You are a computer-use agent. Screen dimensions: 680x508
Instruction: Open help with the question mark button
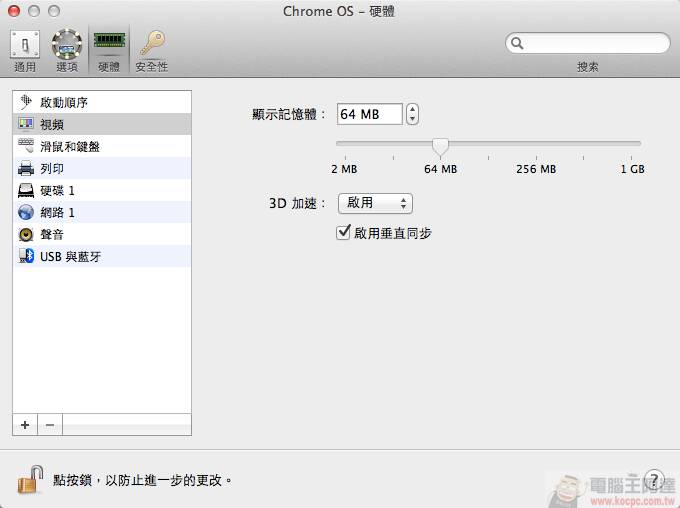click(654, 480)
